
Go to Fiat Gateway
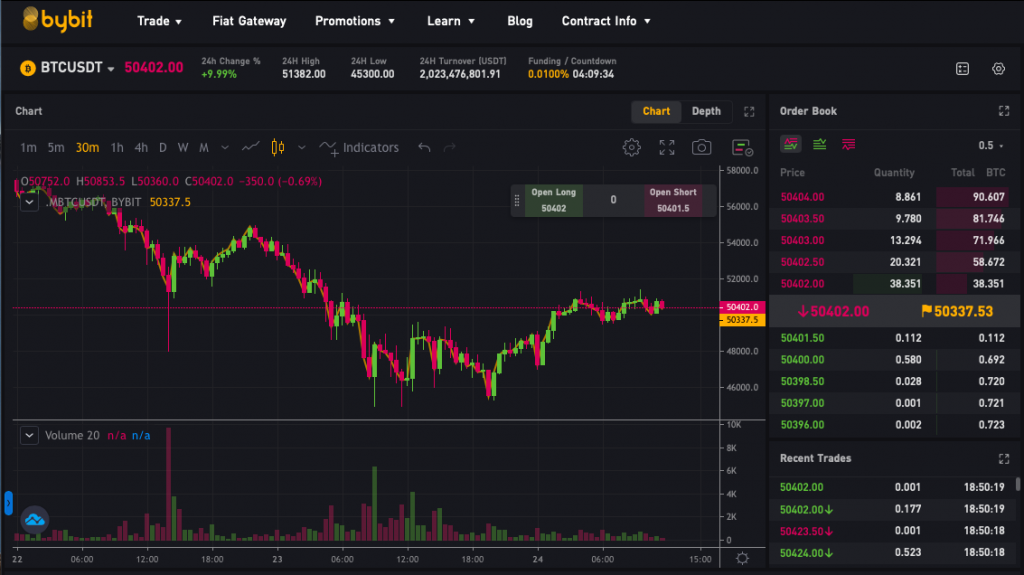pos(249,21)
